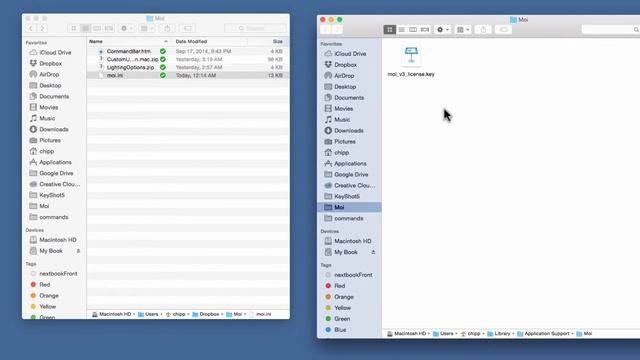
Task: Select Orange tag in right window sidebar
Action: (x=344, y=297)
